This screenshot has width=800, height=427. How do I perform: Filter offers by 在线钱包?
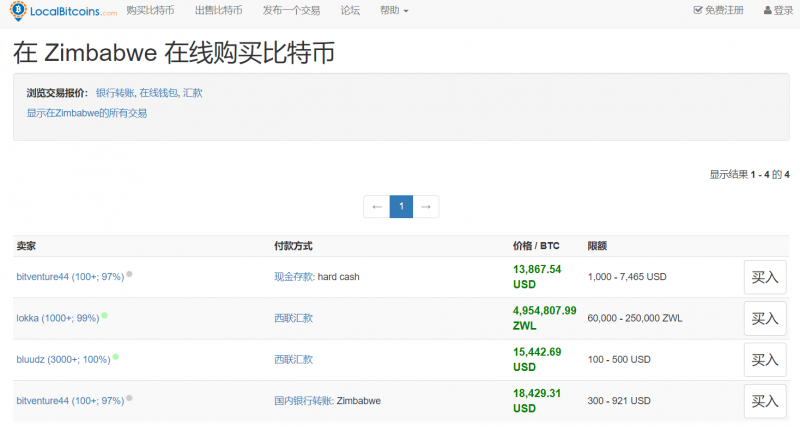click(x=158, y=92)
